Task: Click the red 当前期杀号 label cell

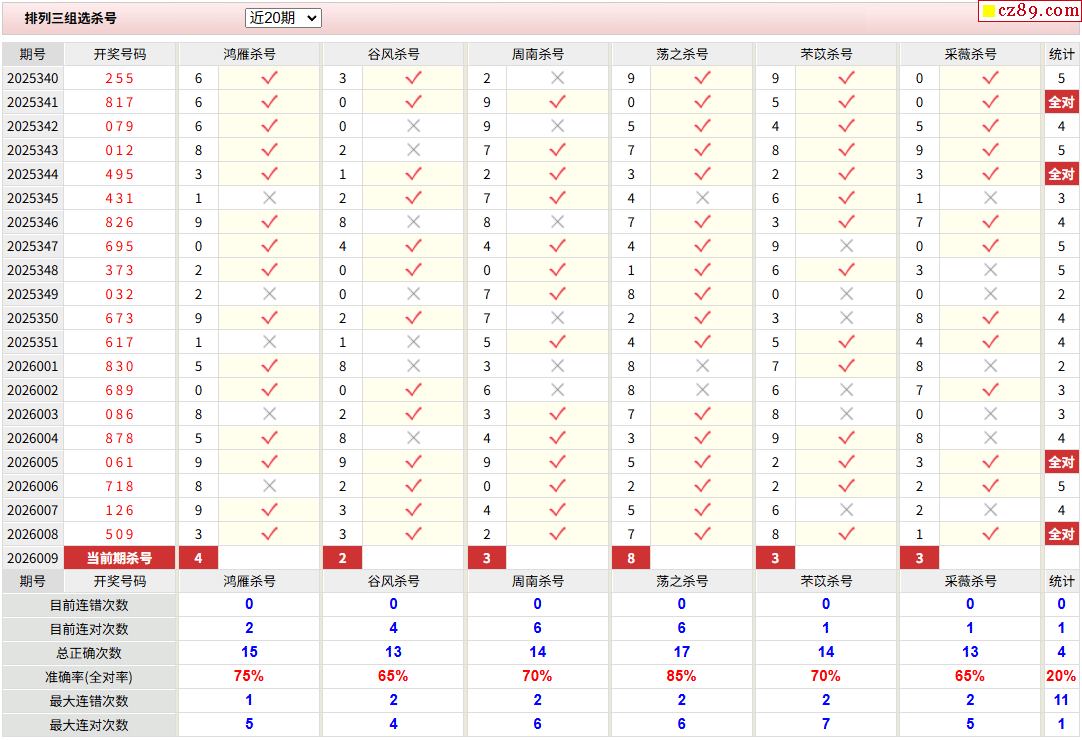Action: pos(119,558)
